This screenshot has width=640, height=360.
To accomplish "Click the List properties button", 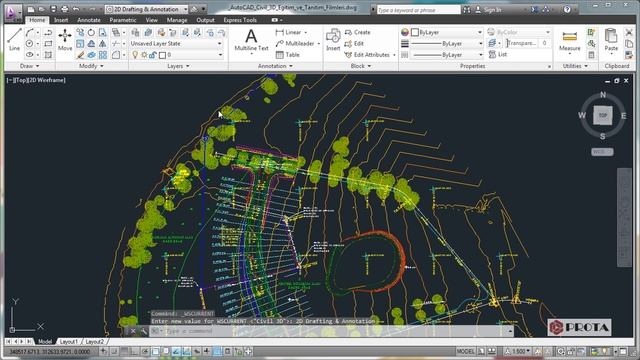I will pyautogui.click(x=498, y=54).
